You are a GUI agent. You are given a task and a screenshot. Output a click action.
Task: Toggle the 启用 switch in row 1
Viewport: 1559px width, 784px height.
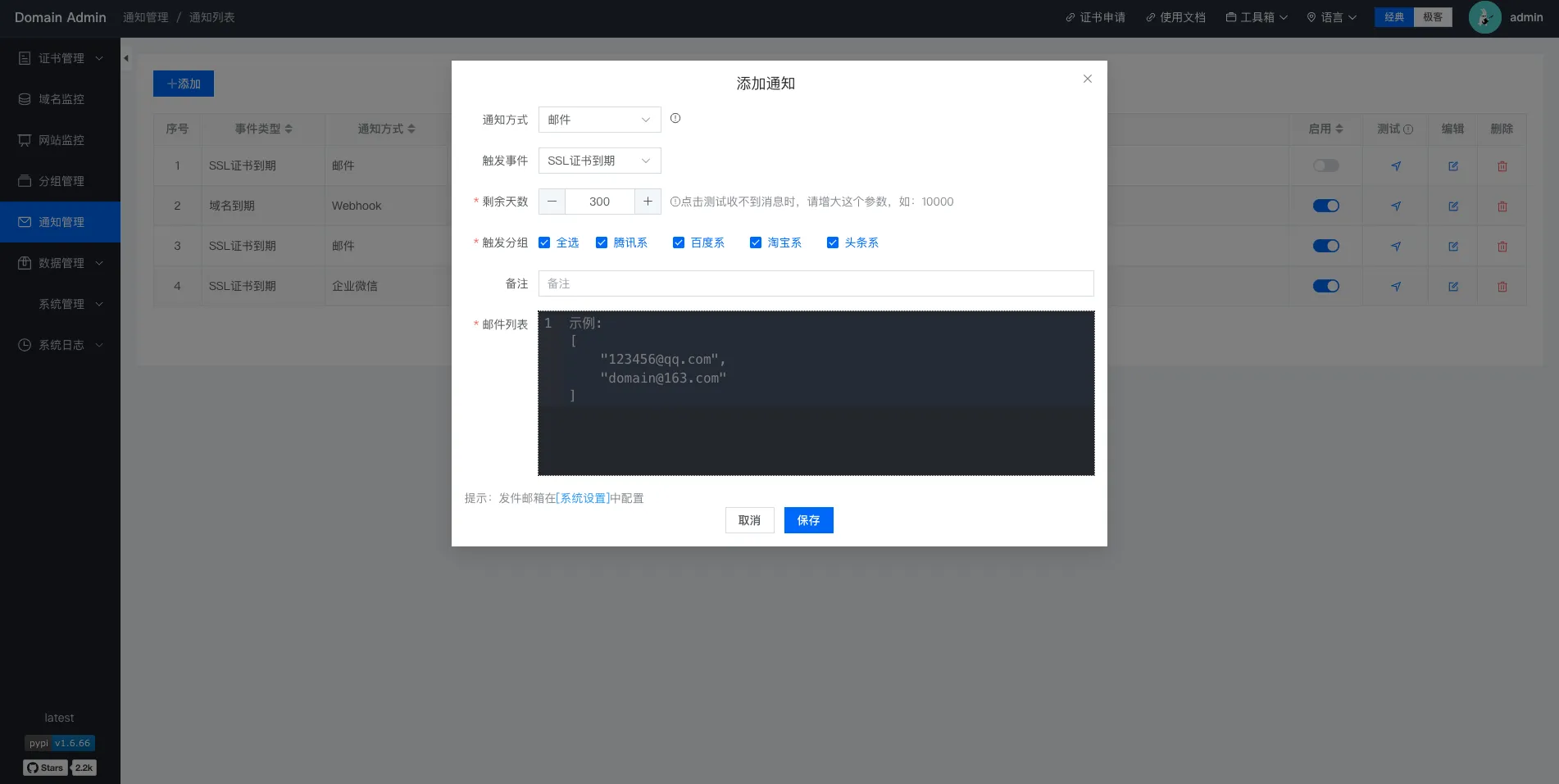(x=1325, y=165)
